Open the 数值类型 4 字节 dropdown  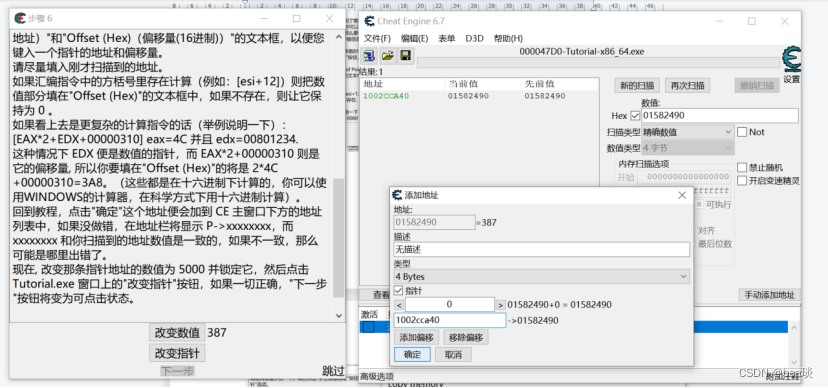click(x=688, y=148)
